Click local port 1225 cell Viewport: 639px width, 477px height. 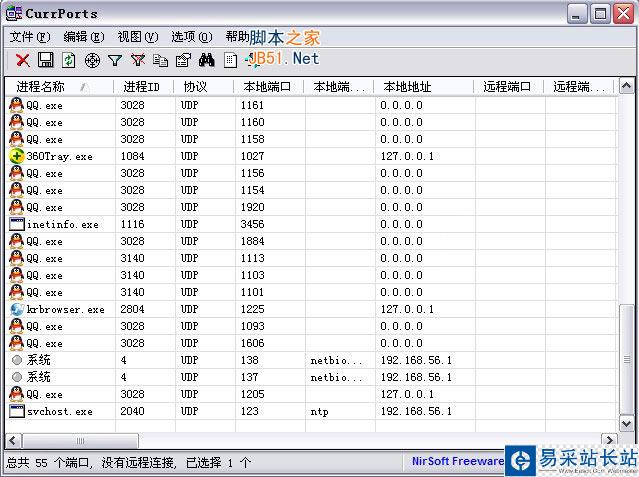click(252, 309)
